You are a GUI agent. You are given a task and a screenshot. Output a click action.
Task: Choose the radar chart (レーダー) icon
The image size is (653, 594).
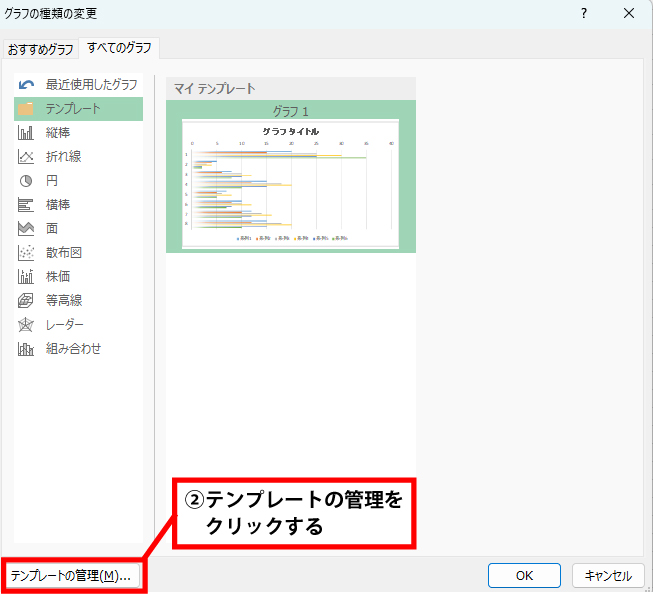pyautogui.click(x=26, y=325)
